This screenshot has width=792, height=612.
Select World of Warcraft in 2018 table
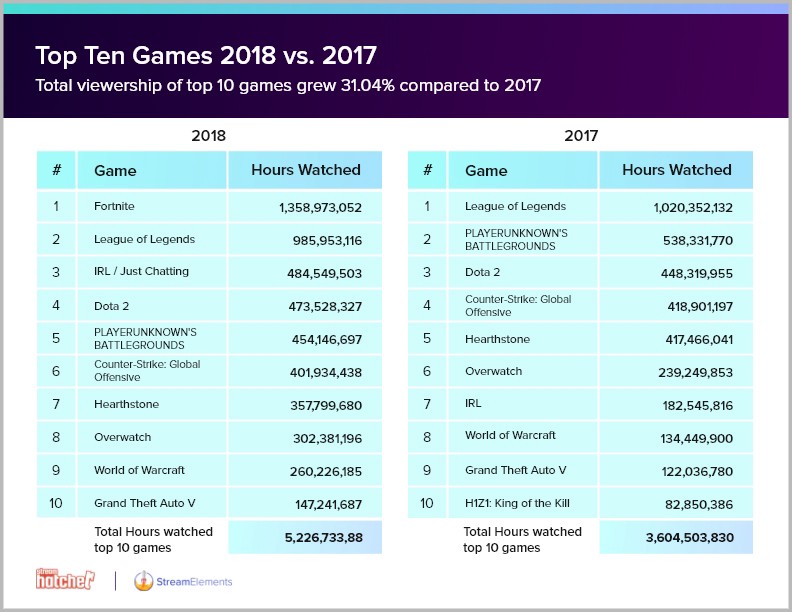coord(139,469)
